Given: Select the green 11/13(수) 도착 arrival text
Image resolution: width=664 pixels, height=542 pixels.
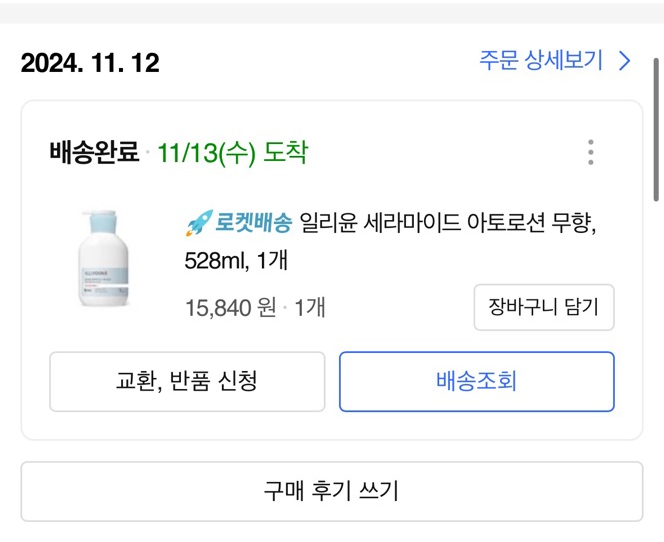Looking at the screenshot, I should [x=232, y=153].
